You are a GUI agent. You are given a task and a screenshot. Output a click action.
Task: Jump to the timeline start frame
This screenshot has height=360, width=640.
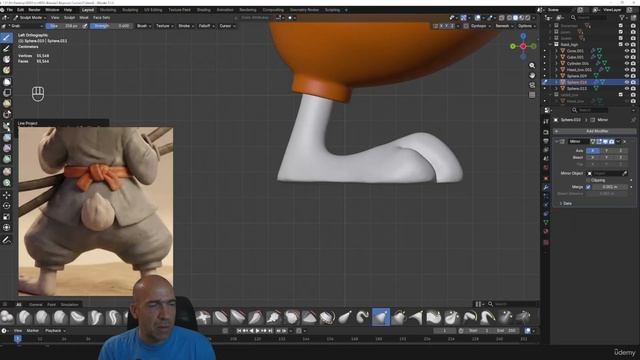pyautogui.click(x=239, y=331)
